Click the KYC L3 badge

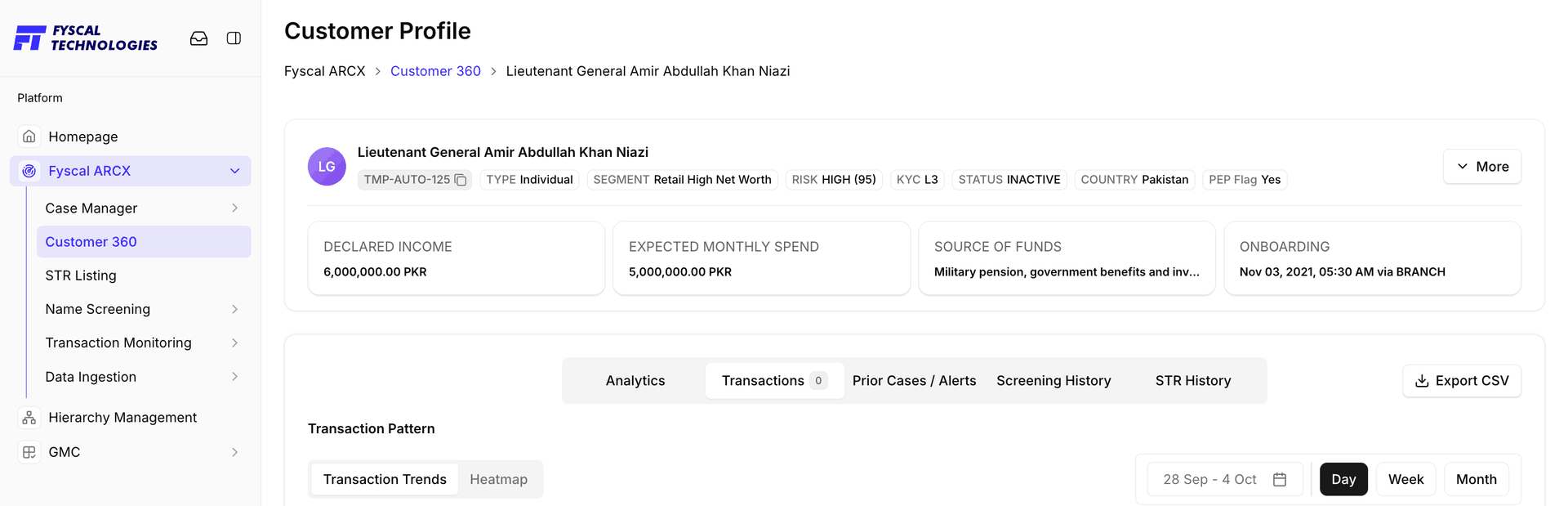coord(917,180)
